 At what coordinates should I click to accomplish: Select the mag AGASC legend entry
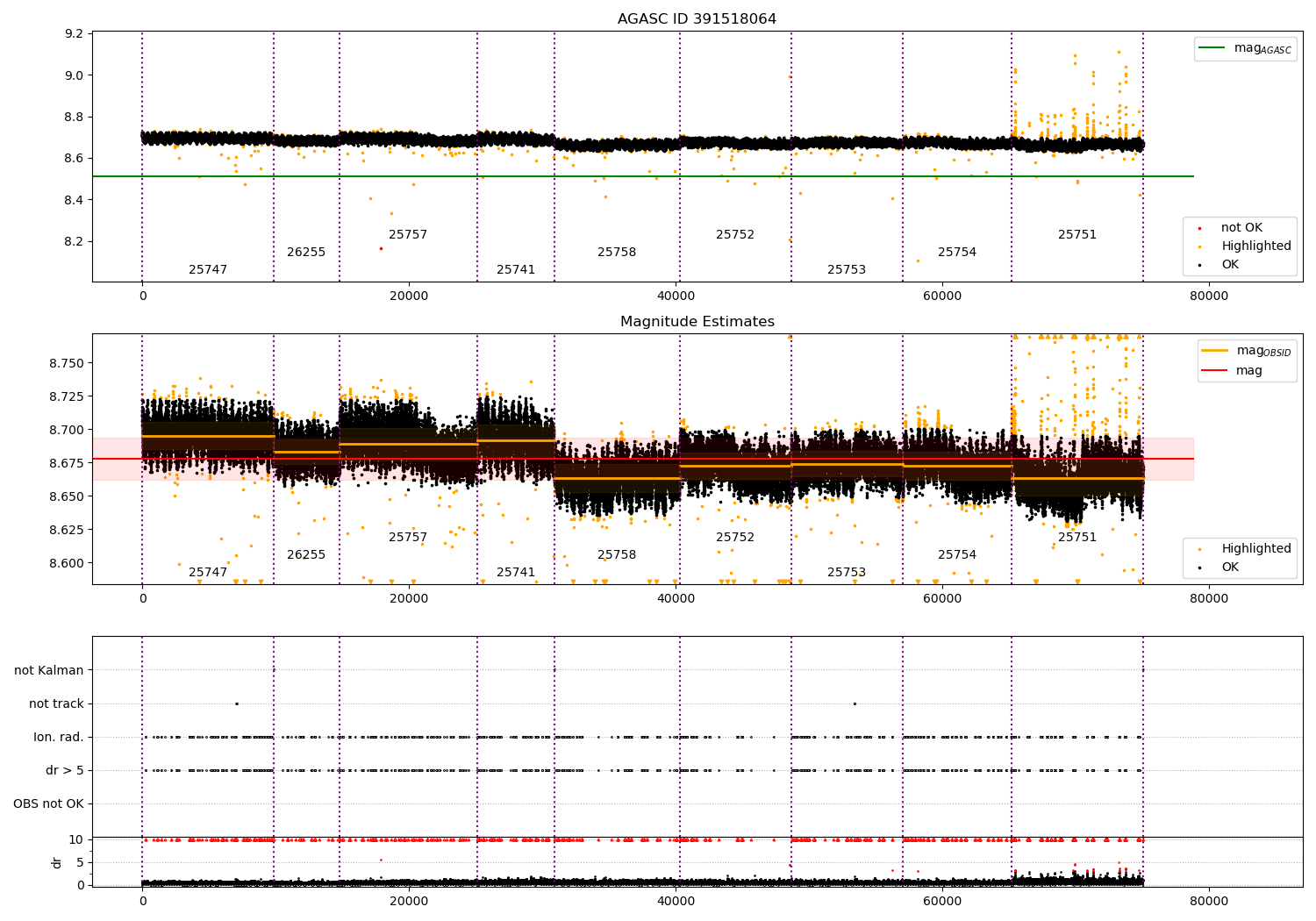[x=1245, y=48]
